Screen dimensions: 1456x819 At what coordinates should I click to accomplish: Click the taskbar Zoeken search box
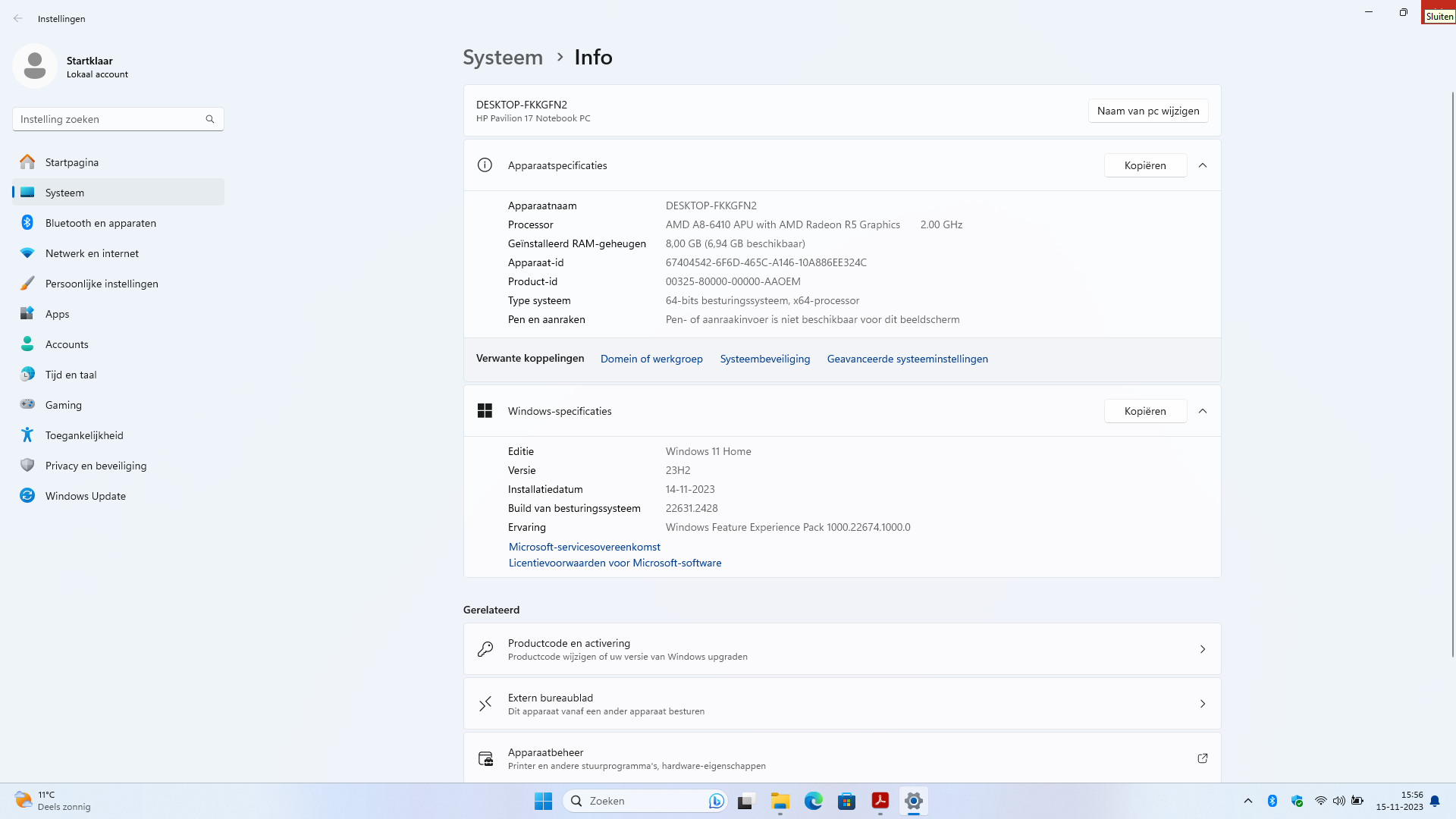pos(645,801)
